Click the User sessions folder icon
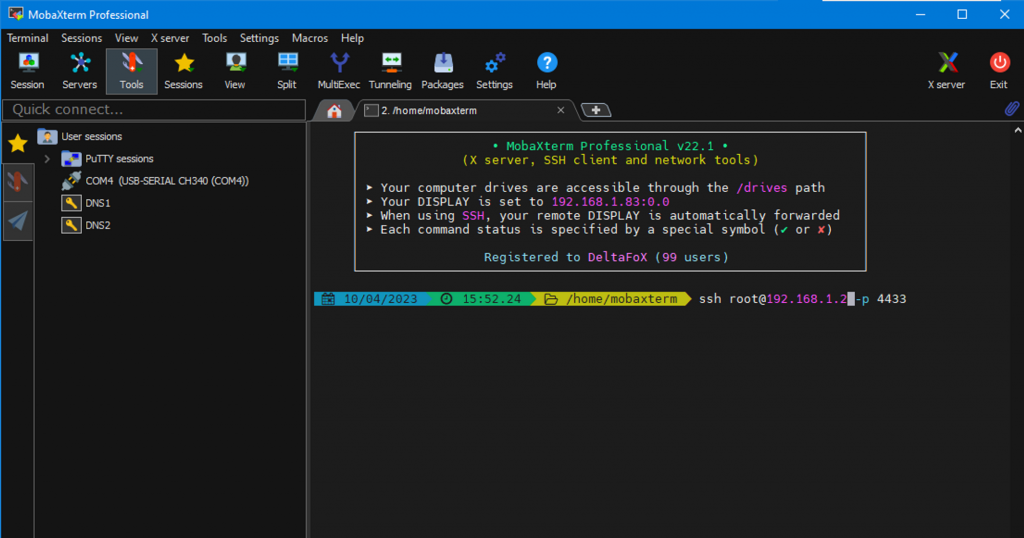Screen dimensions: 1024x538 tap(47, 136)
